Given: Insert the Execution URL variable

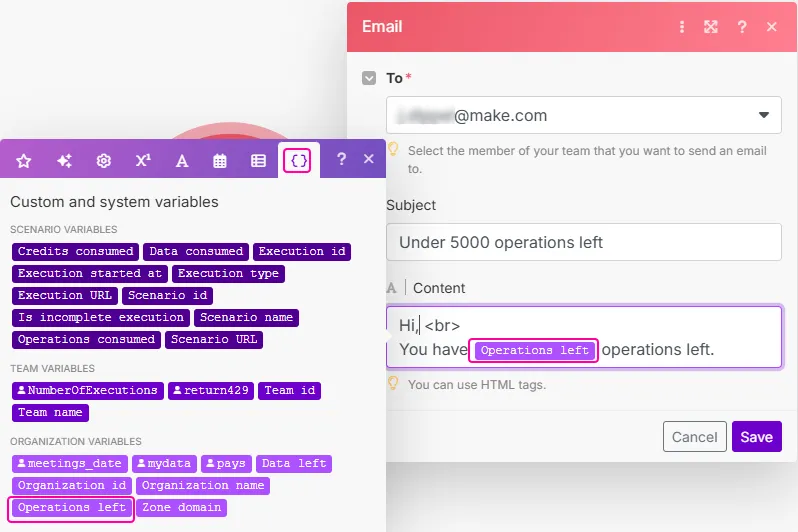Looking at the screenshot, I should [x=65, y=296].
